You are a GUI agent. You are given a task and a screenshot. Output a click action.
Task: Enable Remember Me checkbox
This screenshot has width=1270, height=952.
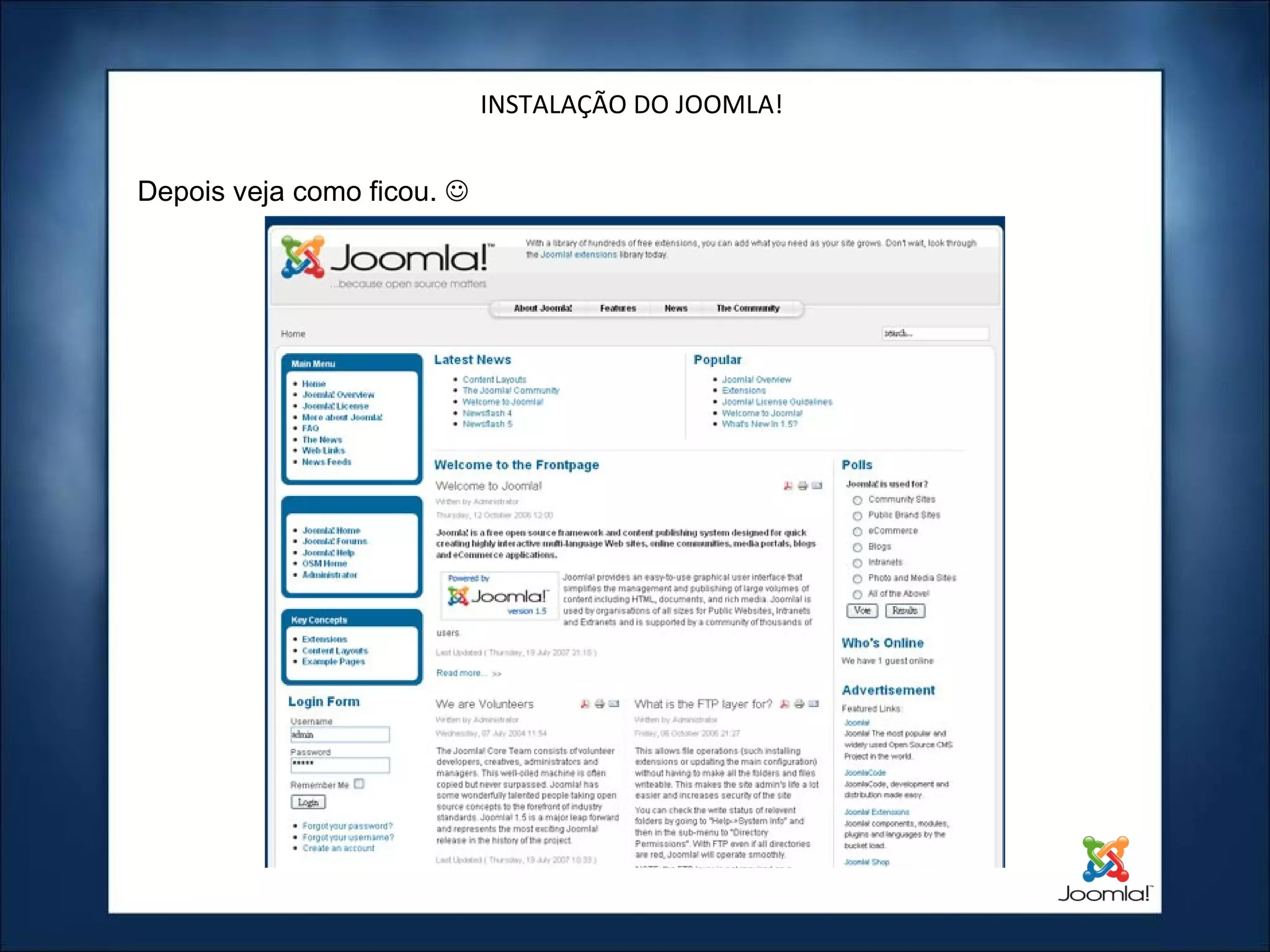pyautogui.click(x=359, y=784)
